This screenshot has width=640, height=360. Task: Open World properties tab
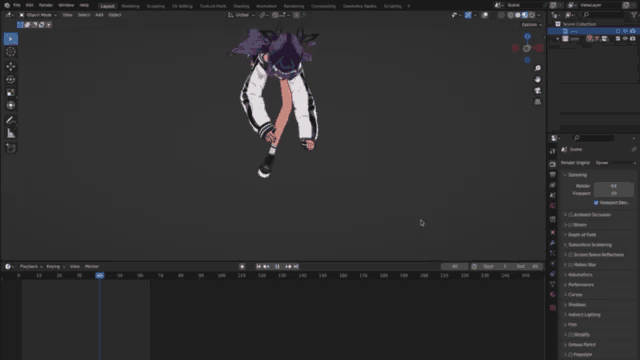[x=553, y=206]
